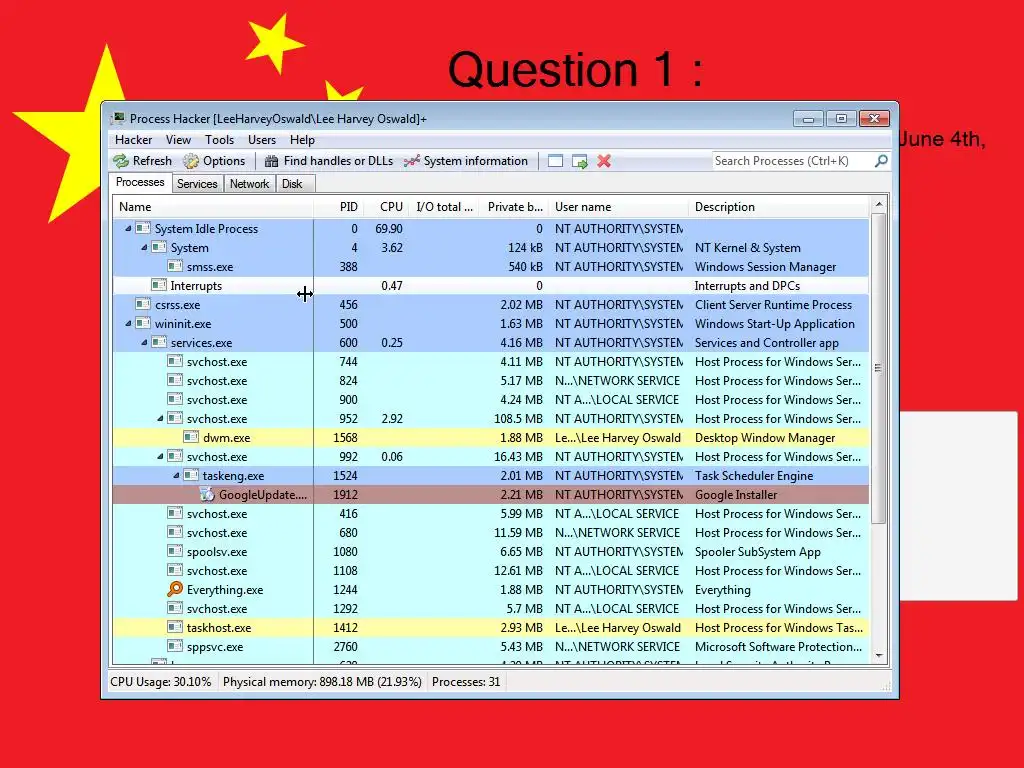Select the svchost.exe row with PID 416
Viewport: 1024px width, 768px height.
[490, 514]
